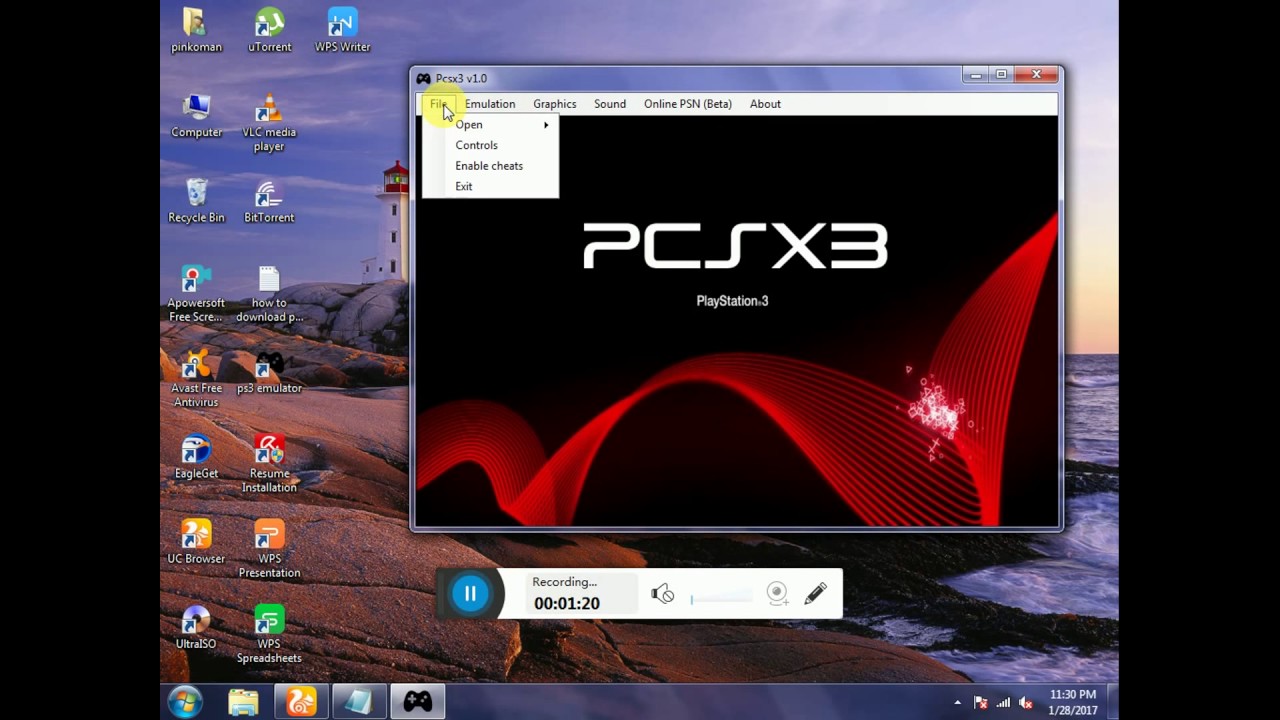Open the Online PSN (Beta) menu

(x=688, y=104)
